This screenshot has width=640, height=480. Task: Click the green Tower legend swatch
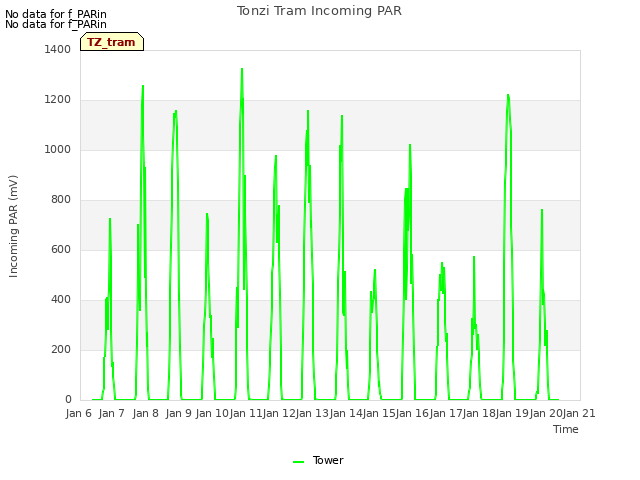[298, 462]
